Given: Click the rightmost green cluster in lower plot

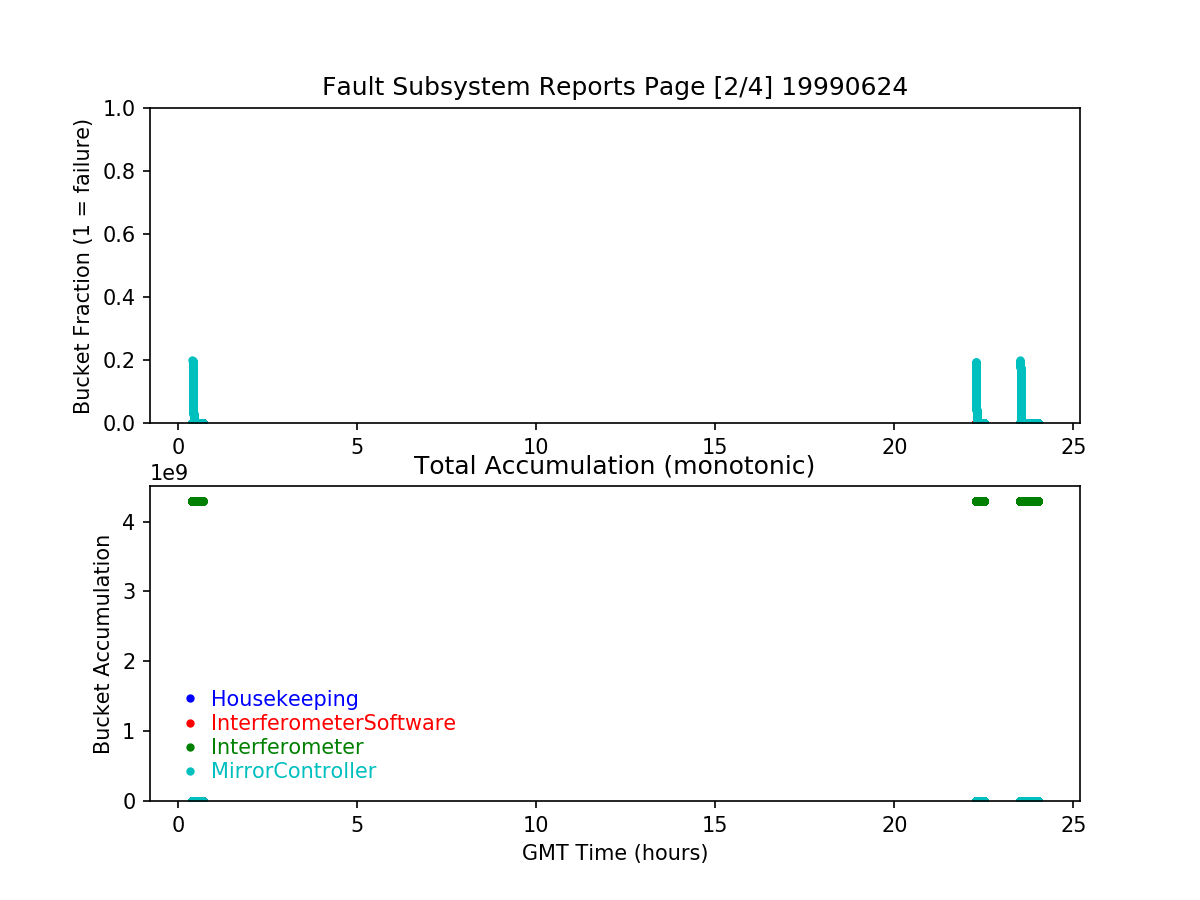Looking at the screenshot, I should (1029, 501).
